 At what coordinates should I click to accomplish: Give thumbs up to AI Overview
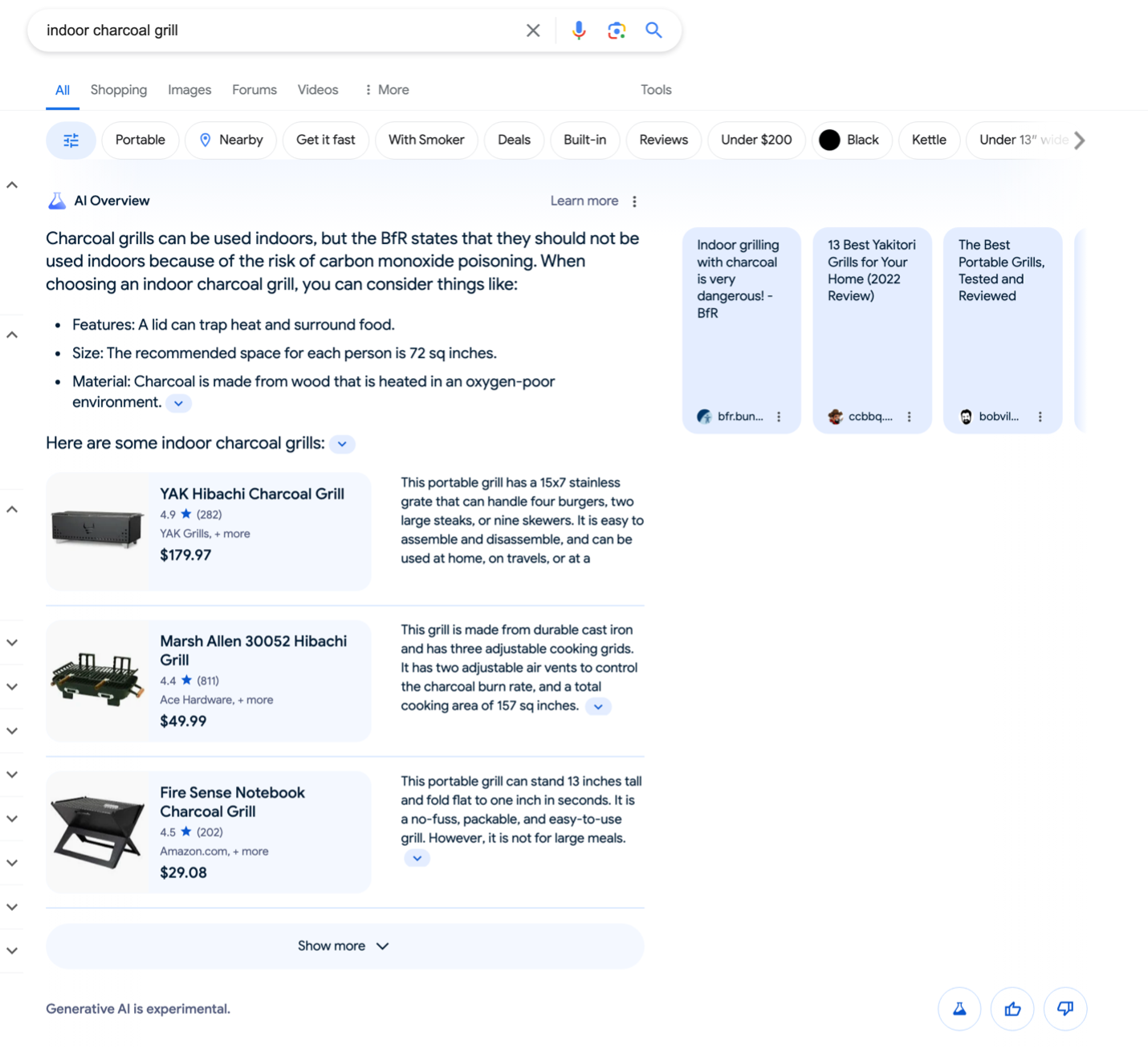click(x=1012, y=1009)
